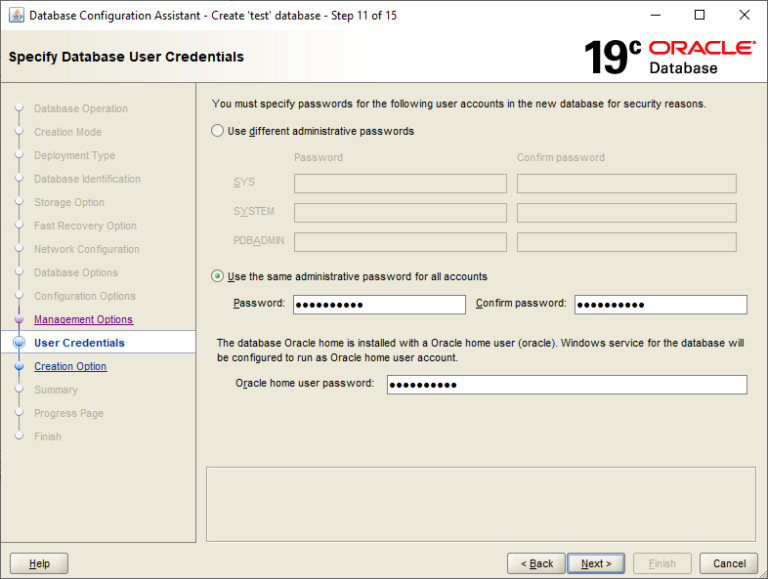
Task: Click the Configuration Options step label
Action: pos(85,296)
